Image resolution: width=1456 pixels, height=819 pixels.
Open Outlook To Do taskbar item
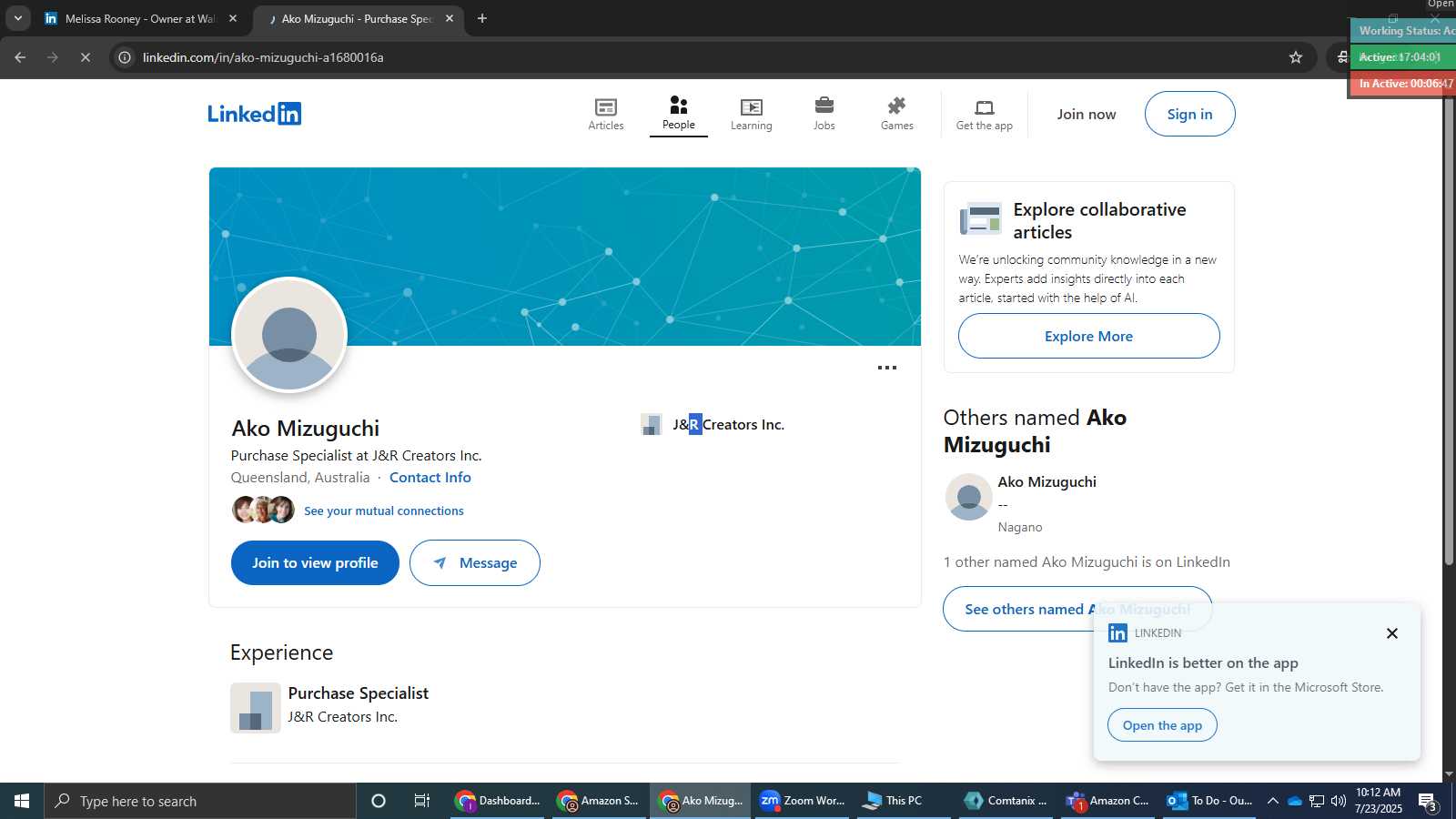pyautogui.click(x=1210, y=801)
